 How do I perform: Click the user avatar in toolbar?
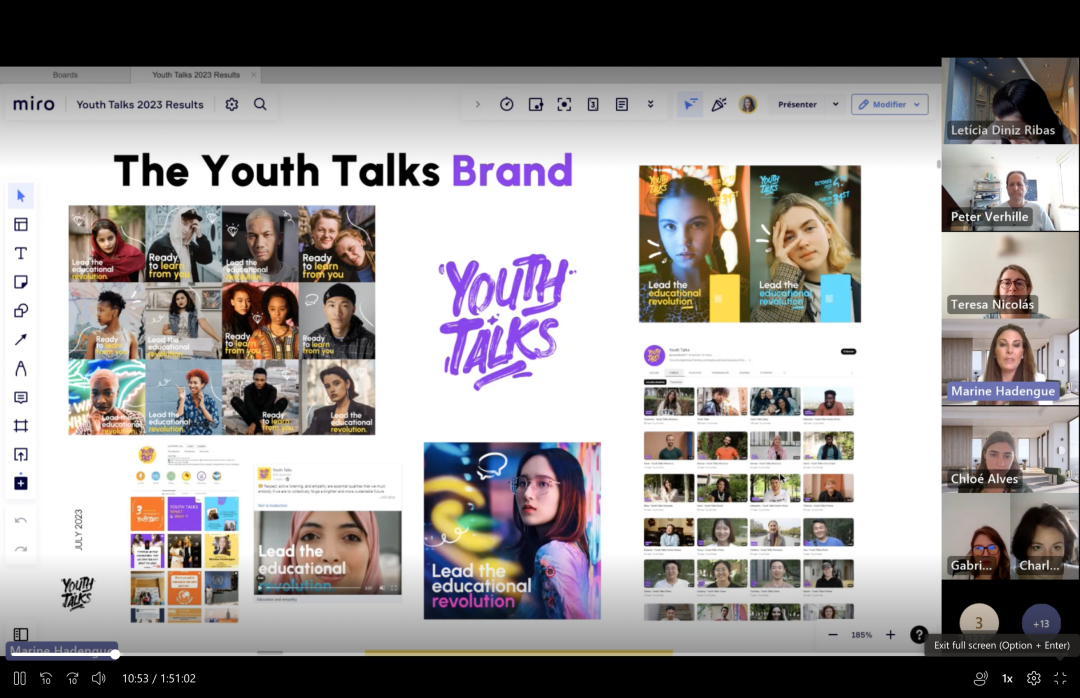pos(747,104)
